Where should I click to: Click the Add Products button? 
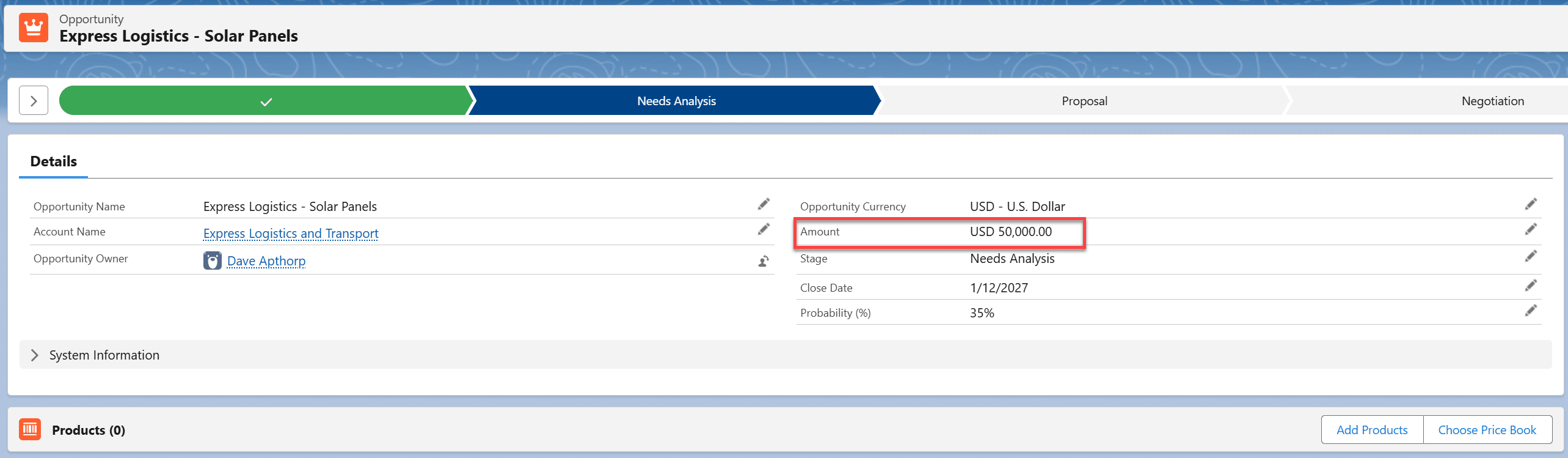[x=1371, y=430]
